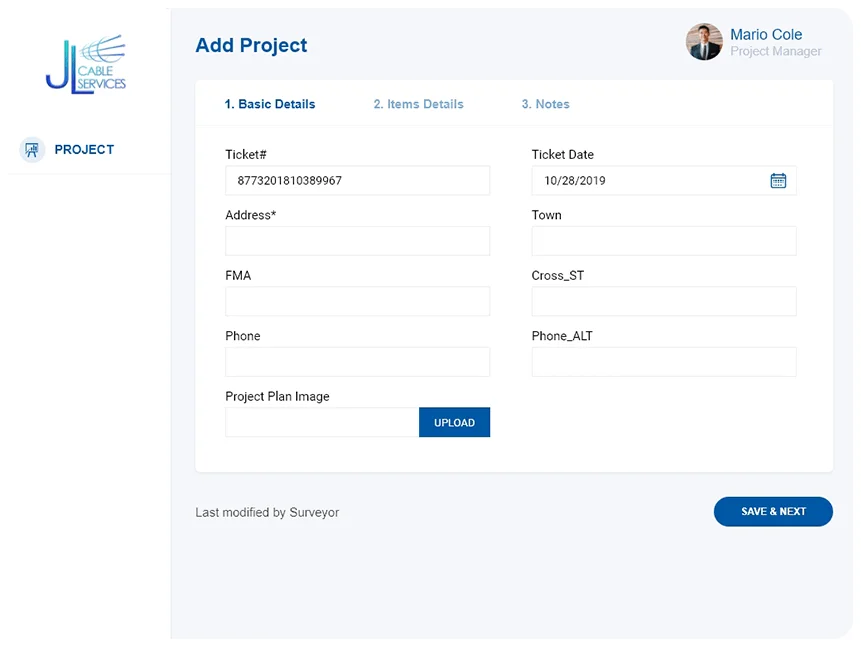
Task: Click the Add Project heading
Action: point(251,45)
